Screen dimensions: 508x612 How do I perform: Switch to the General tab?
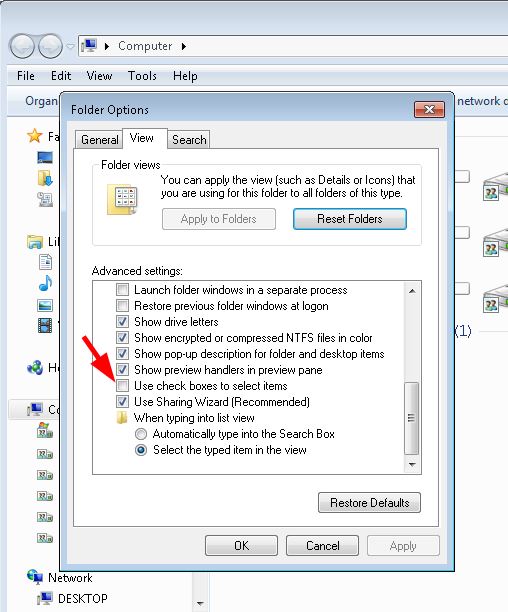click(x=99, y=140)
